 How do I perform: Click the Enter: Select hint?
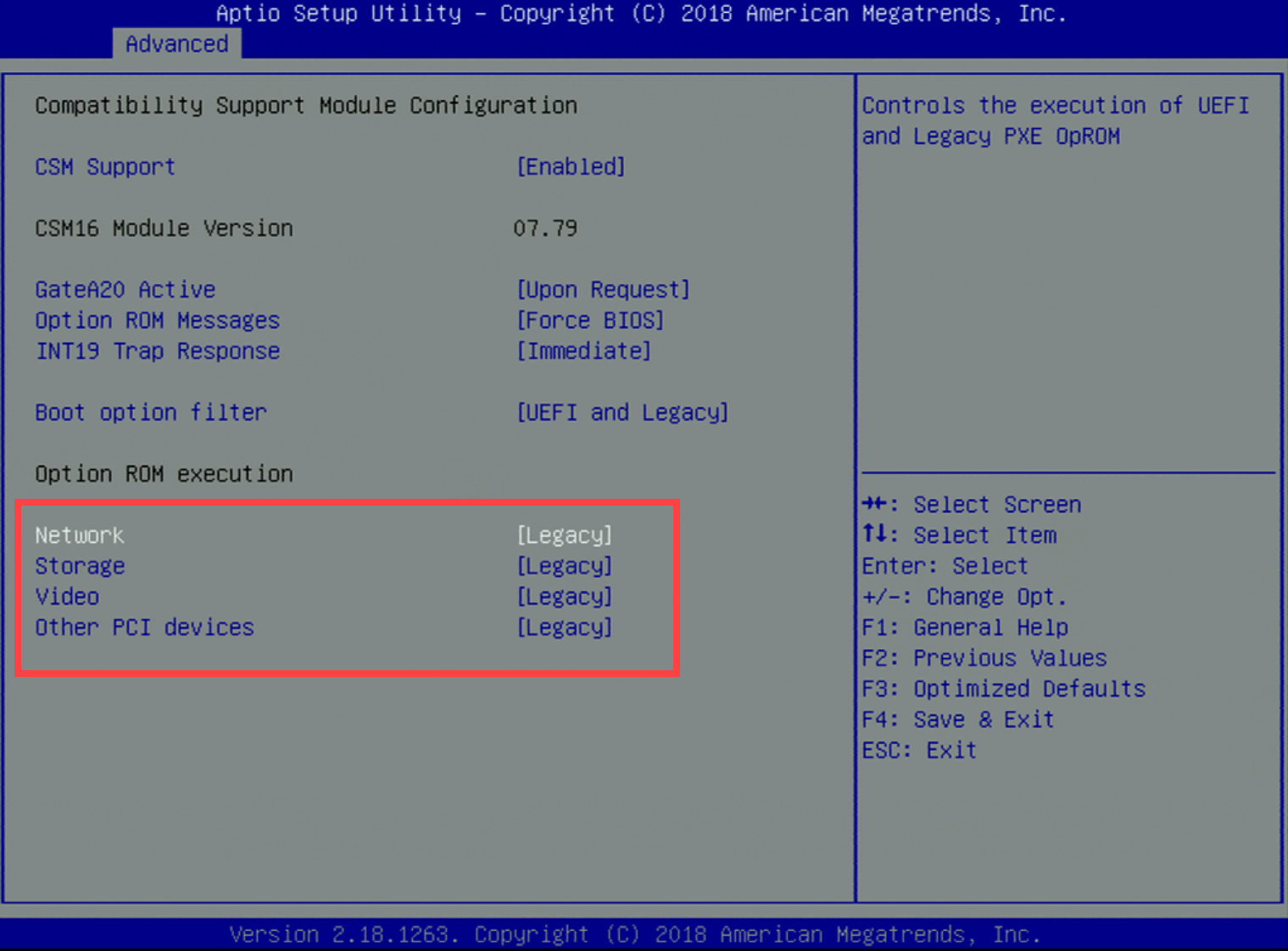point(945,566)
